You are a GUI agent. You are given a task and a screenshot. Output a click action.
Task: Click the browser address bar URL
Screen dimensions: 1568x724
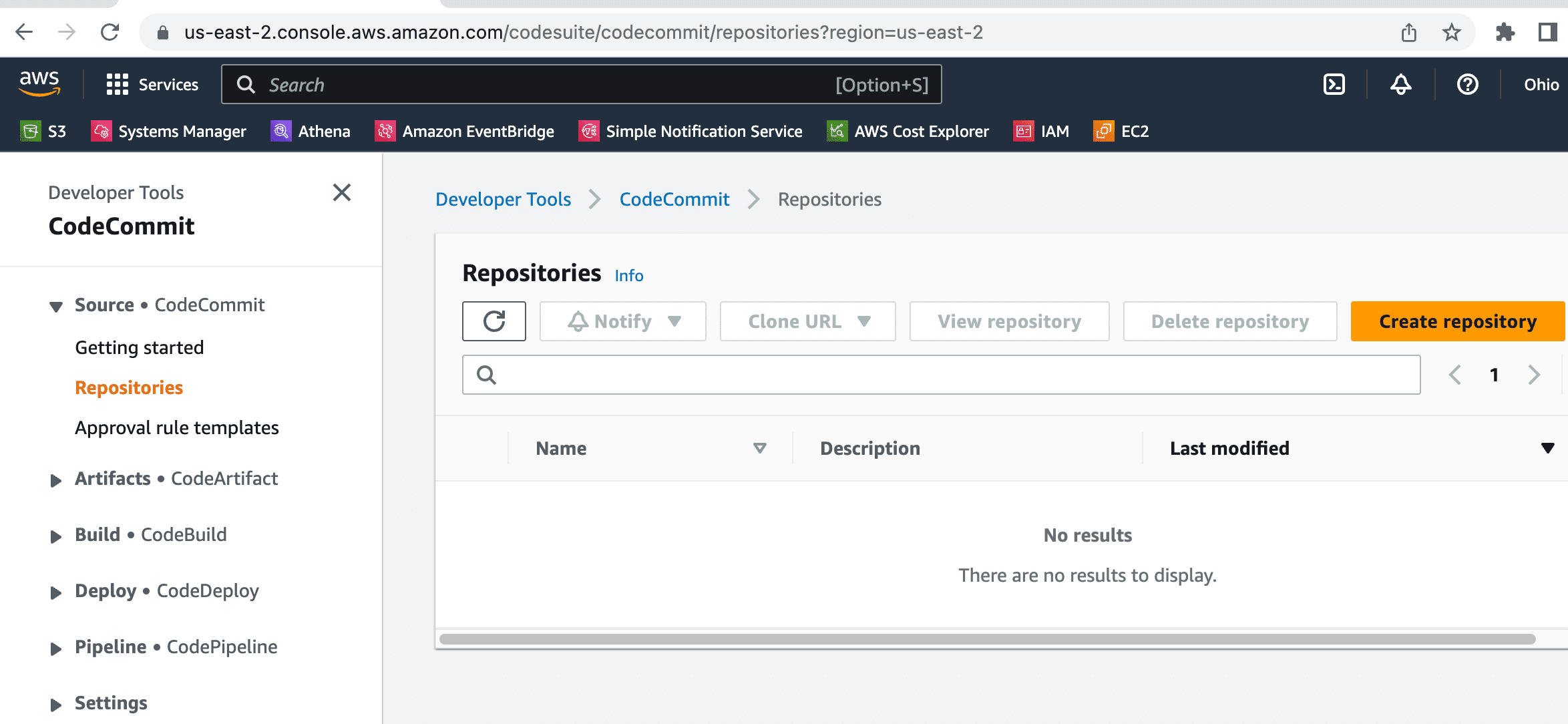583,32
